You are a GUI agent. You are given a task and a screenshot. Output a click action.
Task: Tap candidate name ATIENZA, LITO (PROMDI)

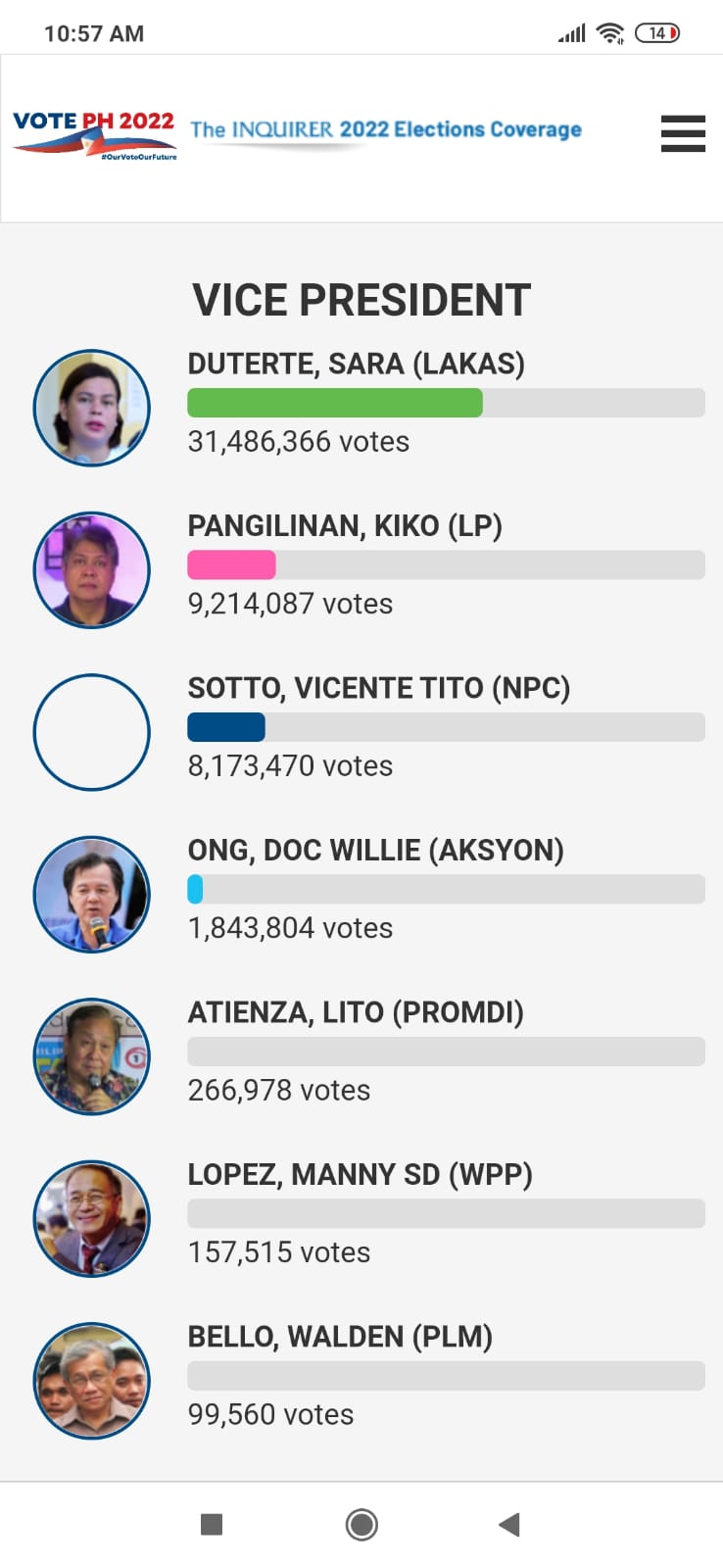pos(356,1012)
